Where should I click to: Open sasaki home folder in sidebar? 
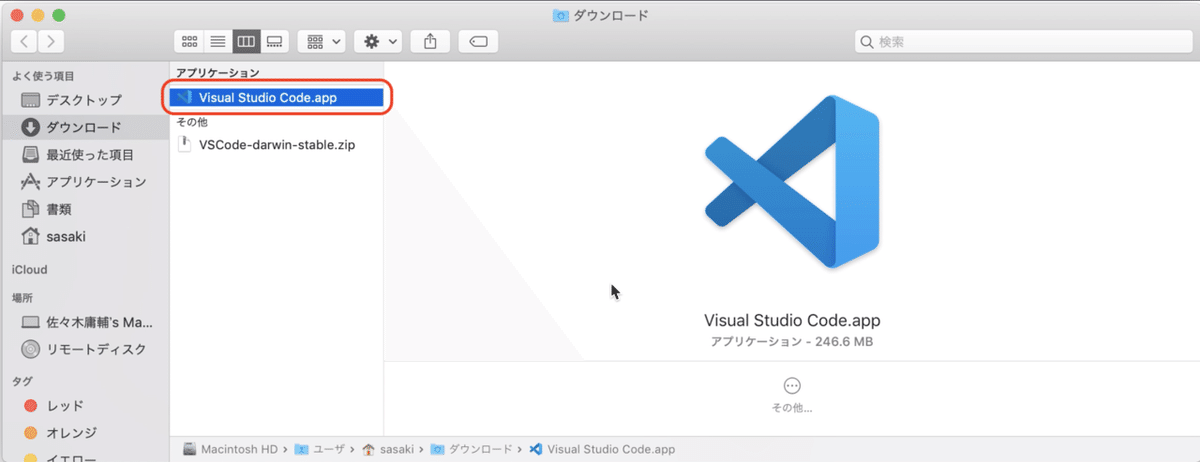(84, 237)
